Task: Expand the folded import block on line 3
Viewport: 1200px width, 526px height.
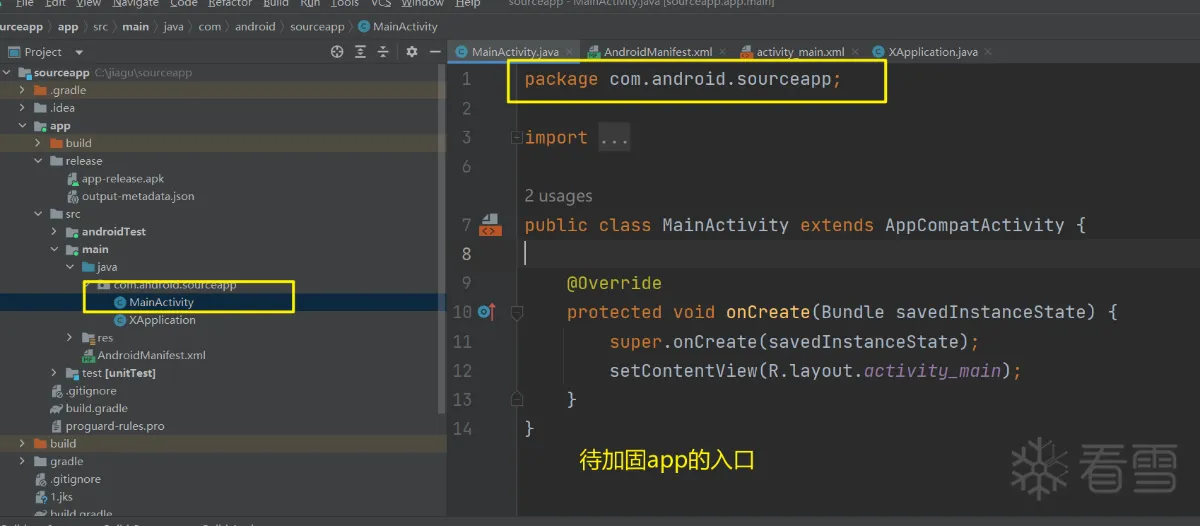Action: click(x=516, y=138)
